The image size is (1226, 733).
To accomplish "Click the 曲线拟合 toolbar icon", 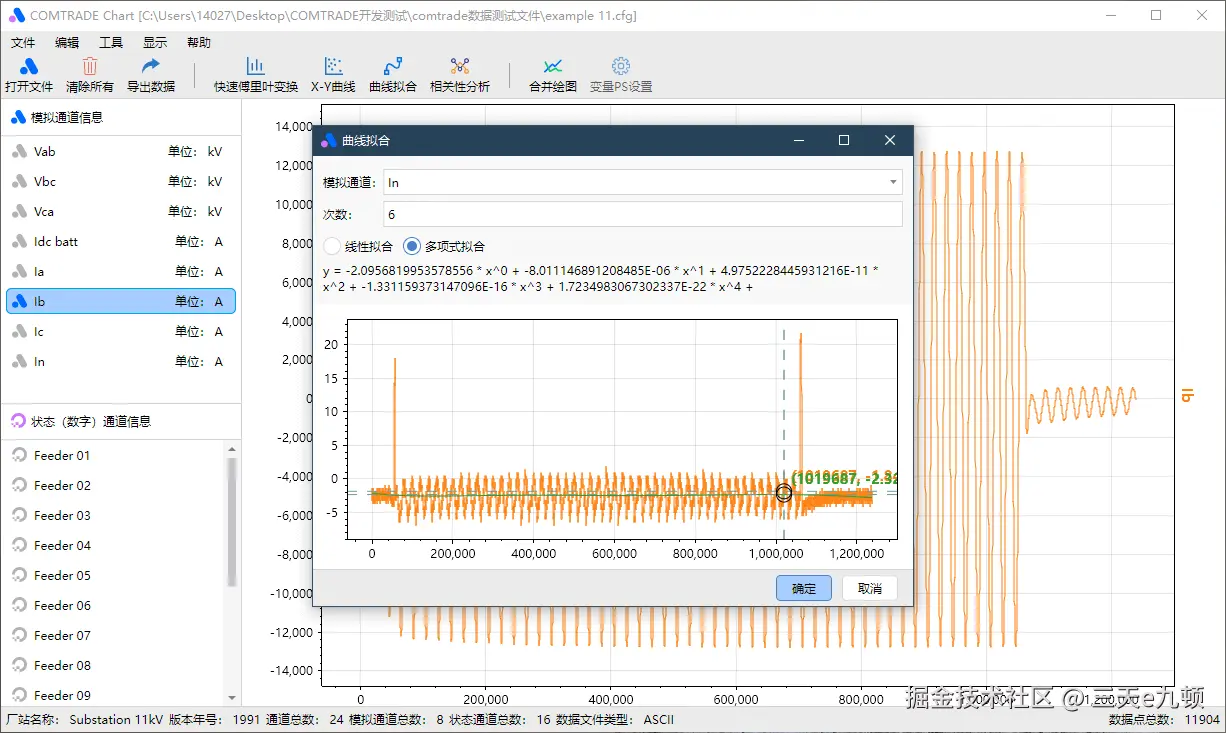I will [x=393, y=67].
